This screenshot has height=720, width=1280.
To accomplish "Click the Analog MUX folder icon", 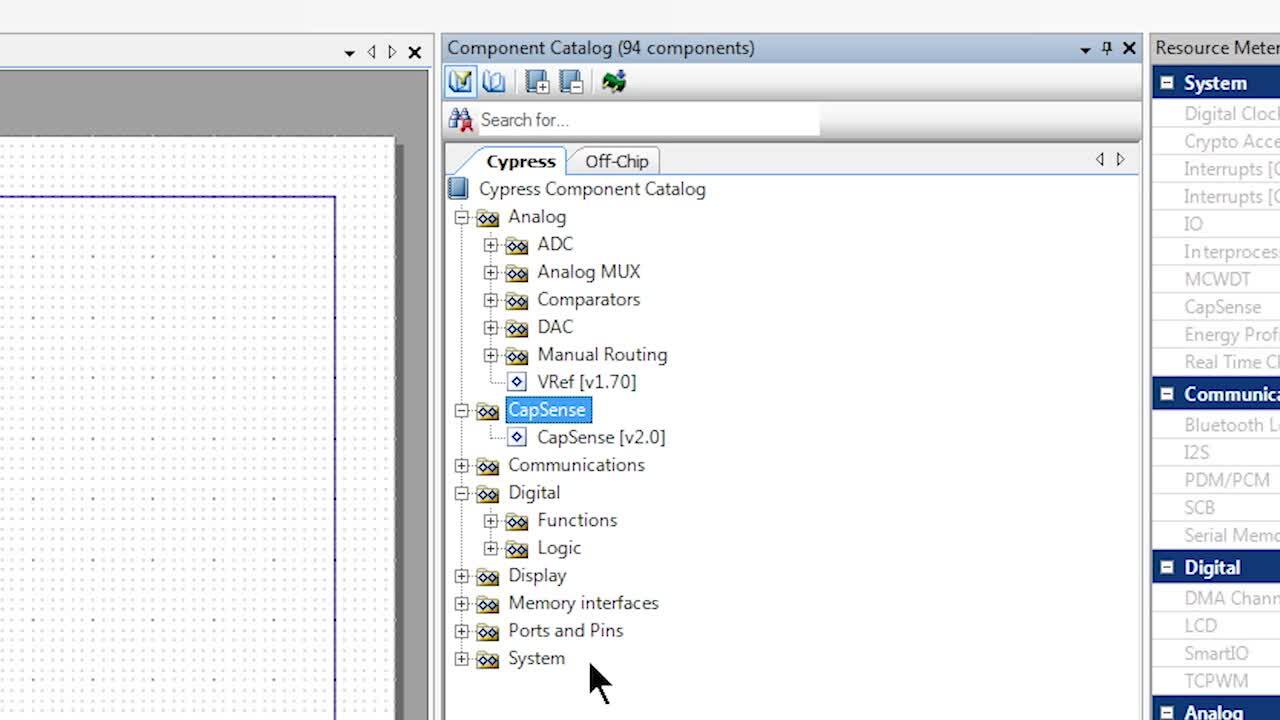I will (x=516, y=273).
